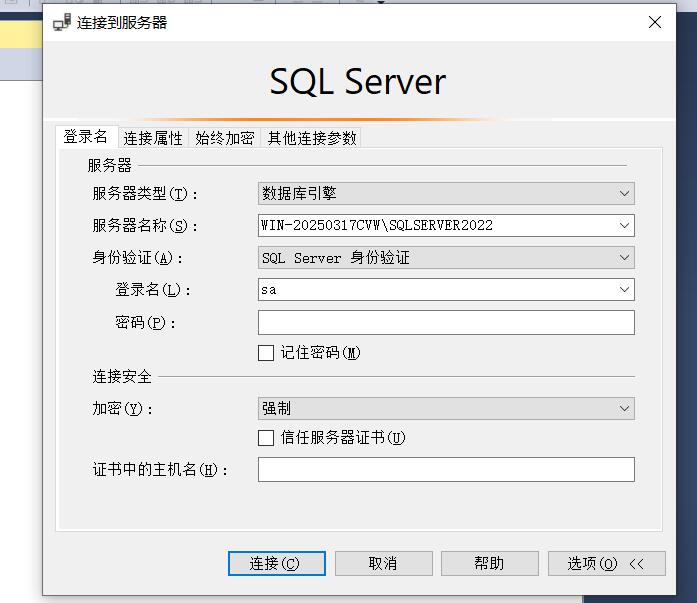
Task: Focus the 密码 input field
Action: pyautogui.click(x=446, y=322)
